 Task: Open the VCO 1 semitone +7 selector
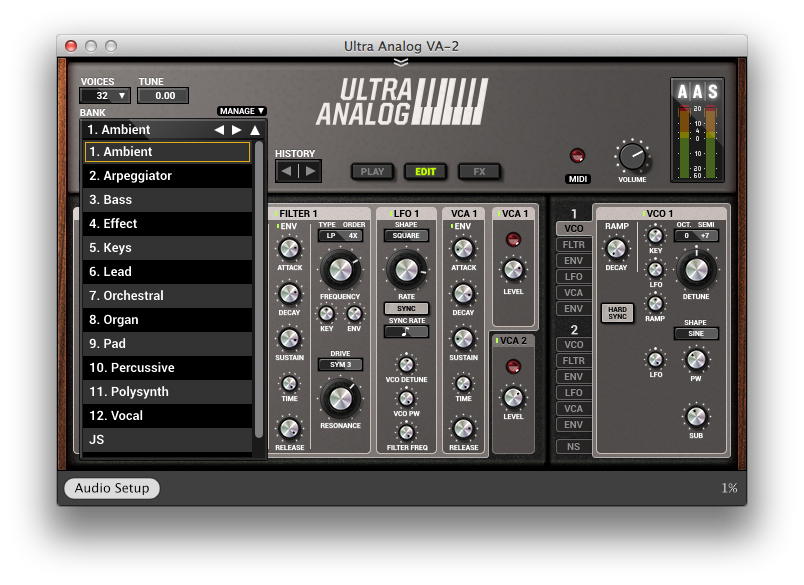[x=706, y=236]
